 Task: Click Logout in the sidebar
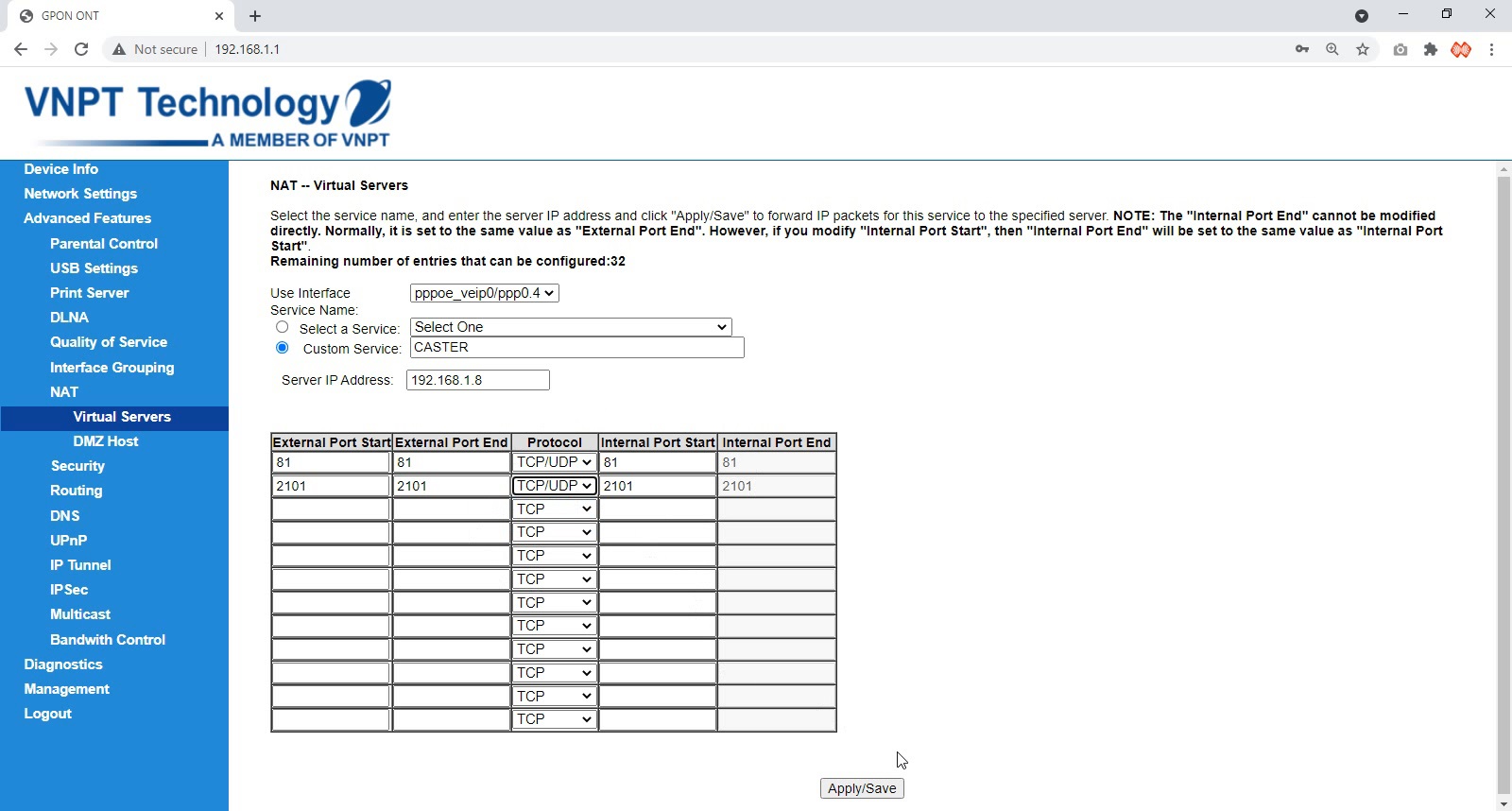[48, 714]
